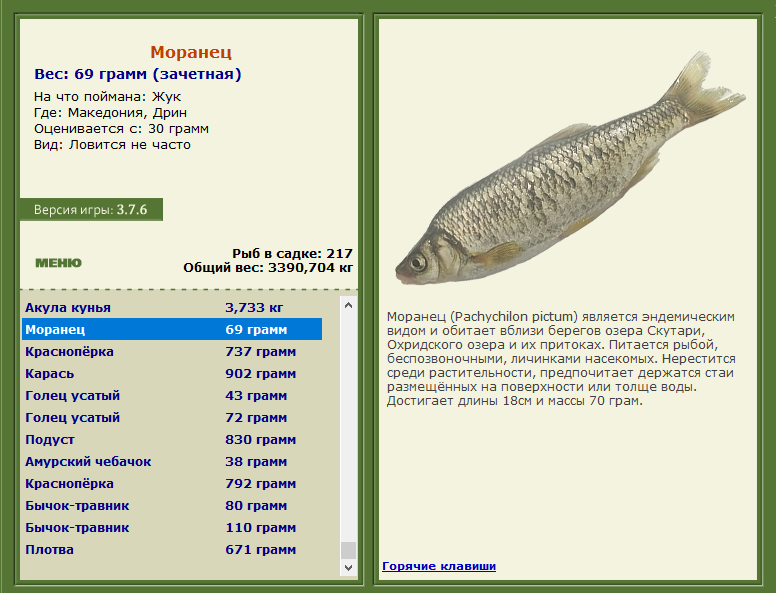This screenshot has height=593, width=776.
Task: Select Краснопёрка 737 грамм entry
Action: (x=172, y=351)
